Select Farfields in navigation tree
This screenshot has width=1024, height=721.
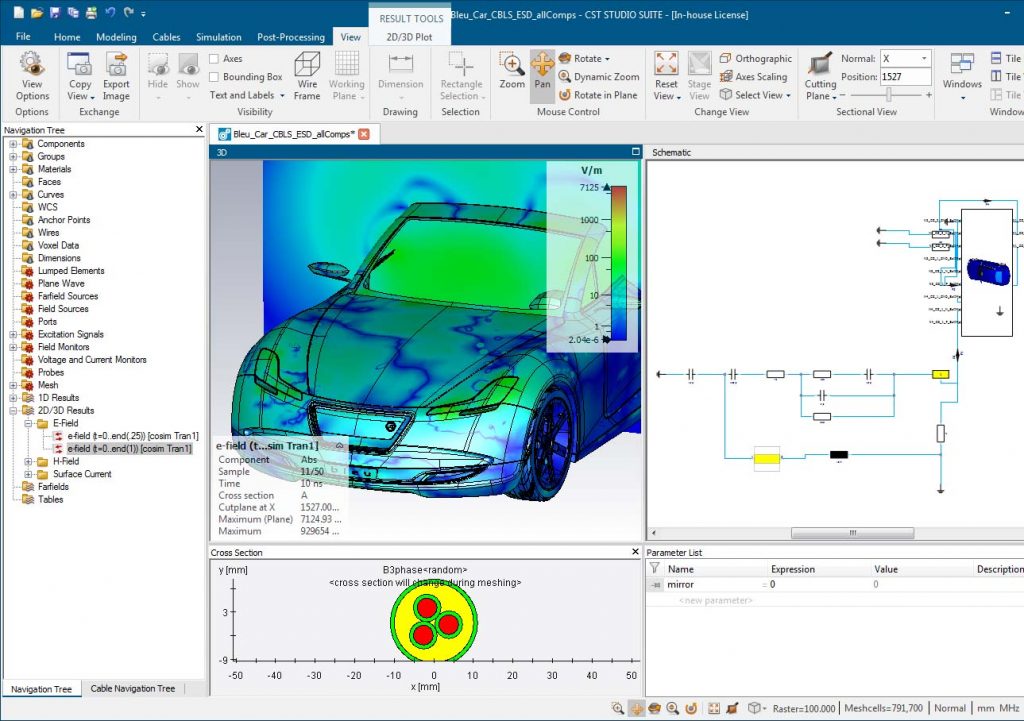(53, 487)
